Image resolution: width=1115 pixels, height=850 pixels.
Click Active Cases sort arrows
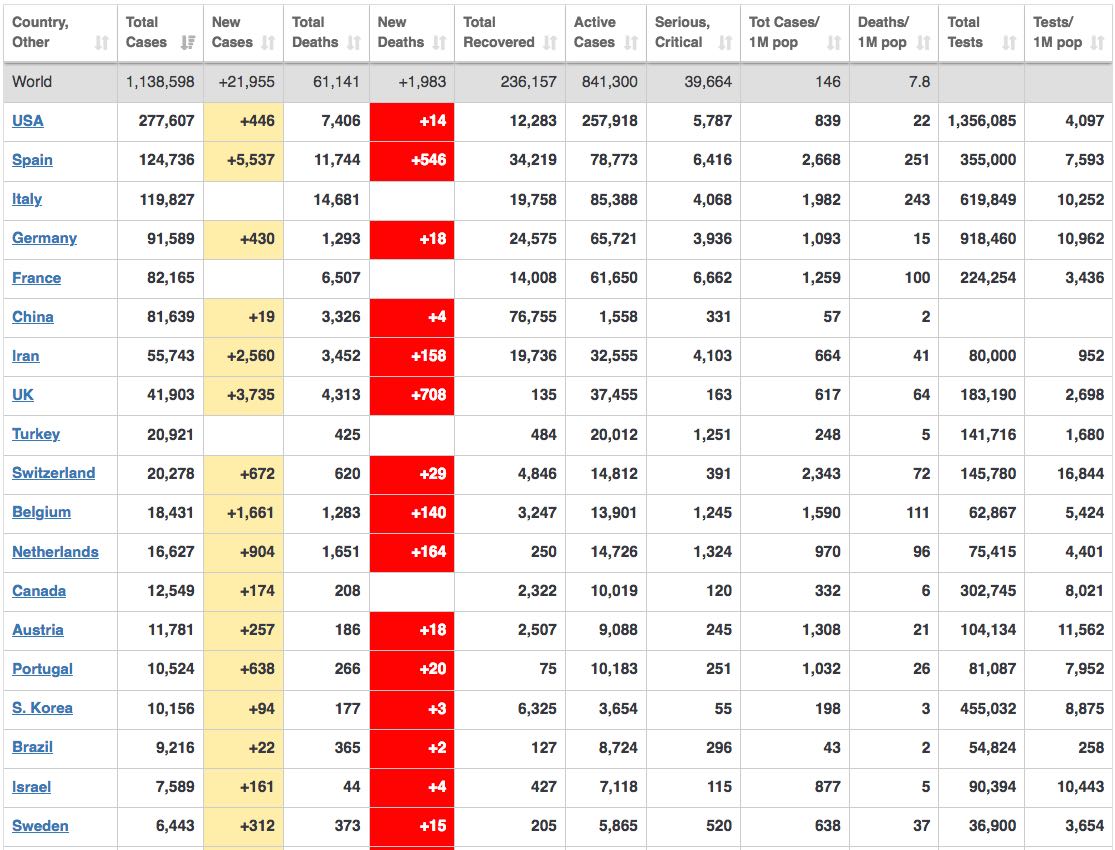tap(631, 43)
